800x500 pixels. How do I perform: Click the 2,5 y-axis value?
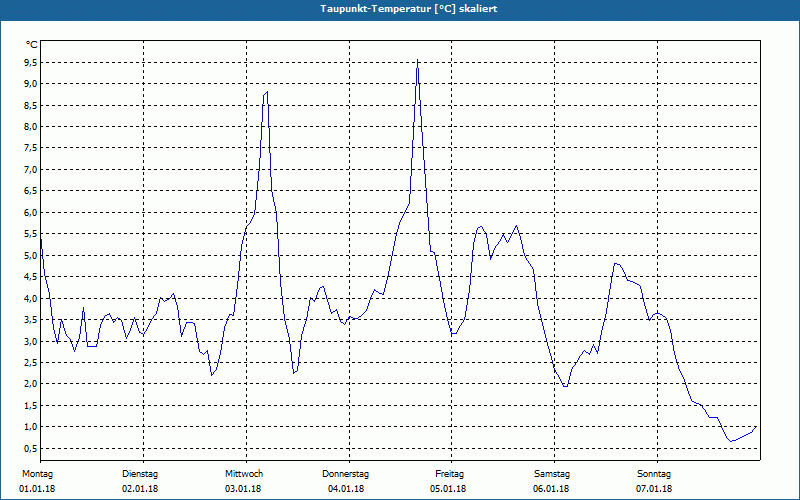click(31, 362)
